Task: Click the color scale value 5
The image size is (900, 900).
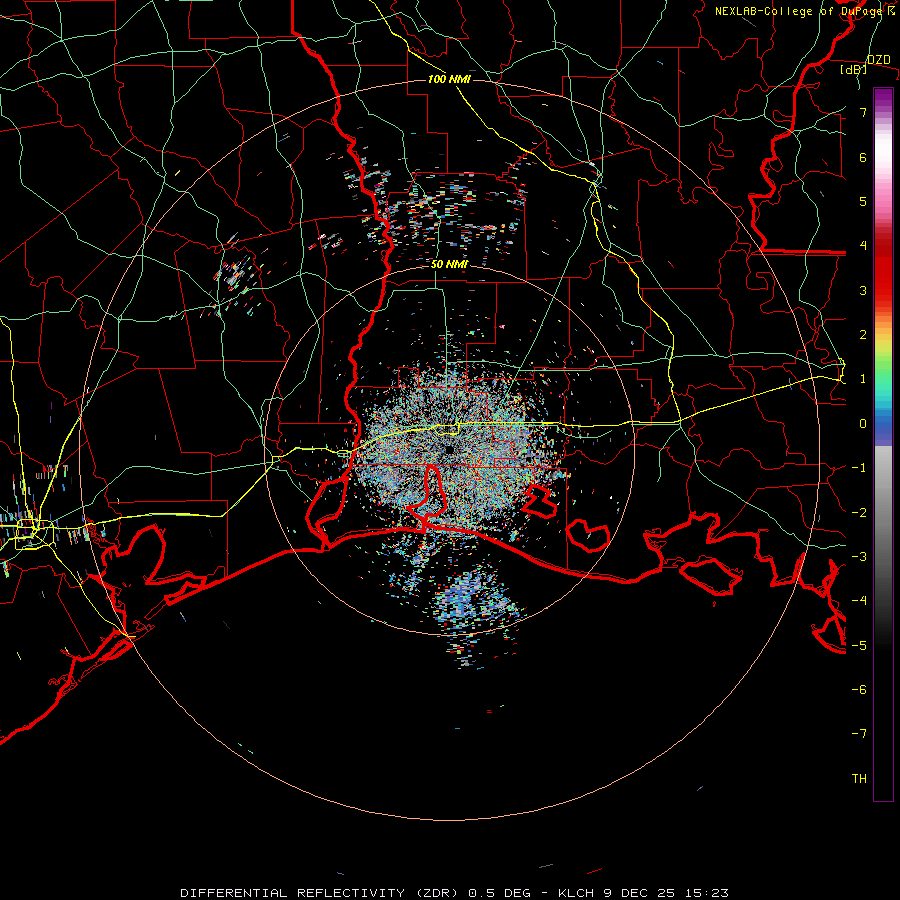Action: 863,201
